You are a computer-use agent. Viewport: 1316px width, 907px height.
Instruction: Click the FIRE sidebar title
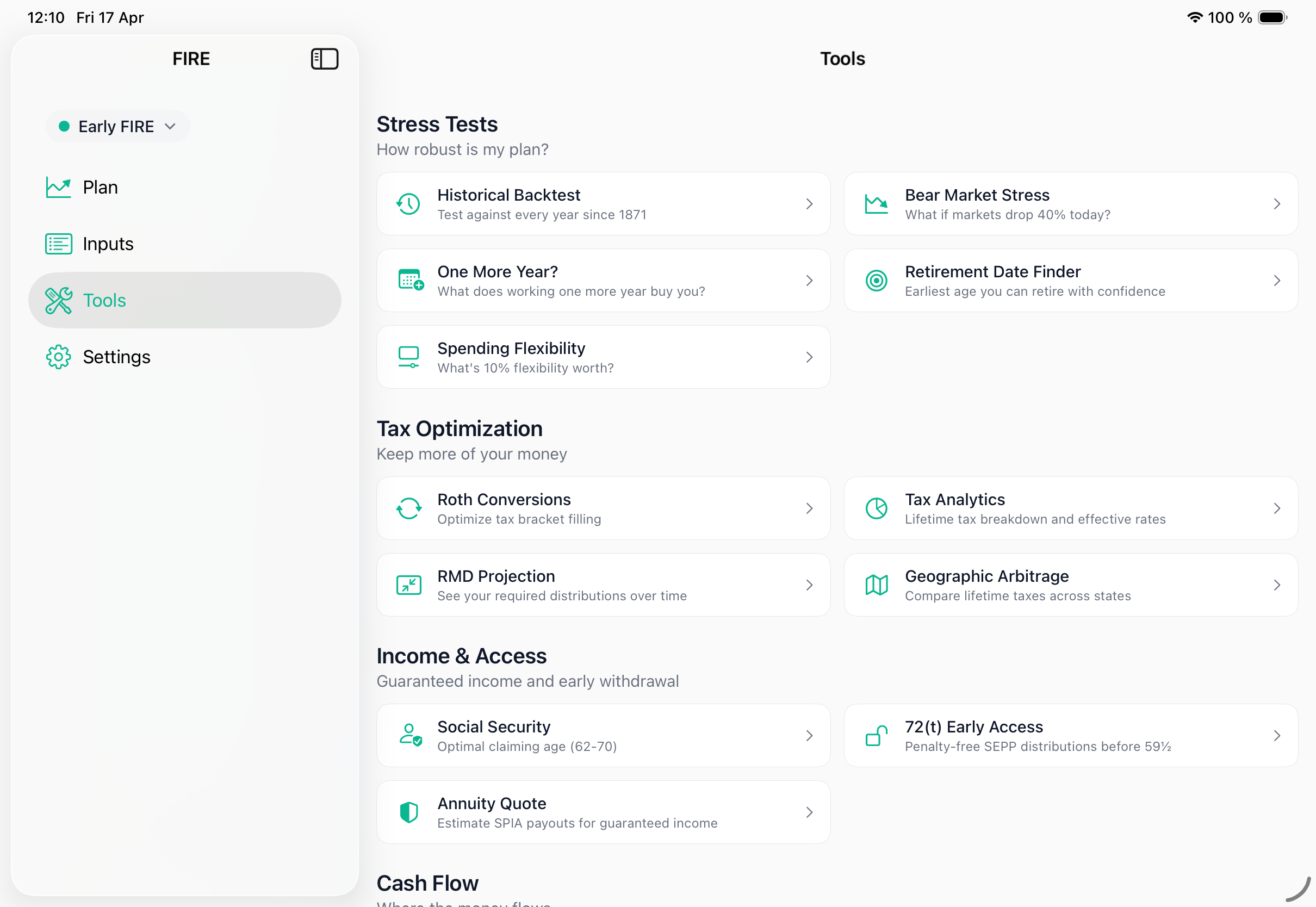point(191,59)
